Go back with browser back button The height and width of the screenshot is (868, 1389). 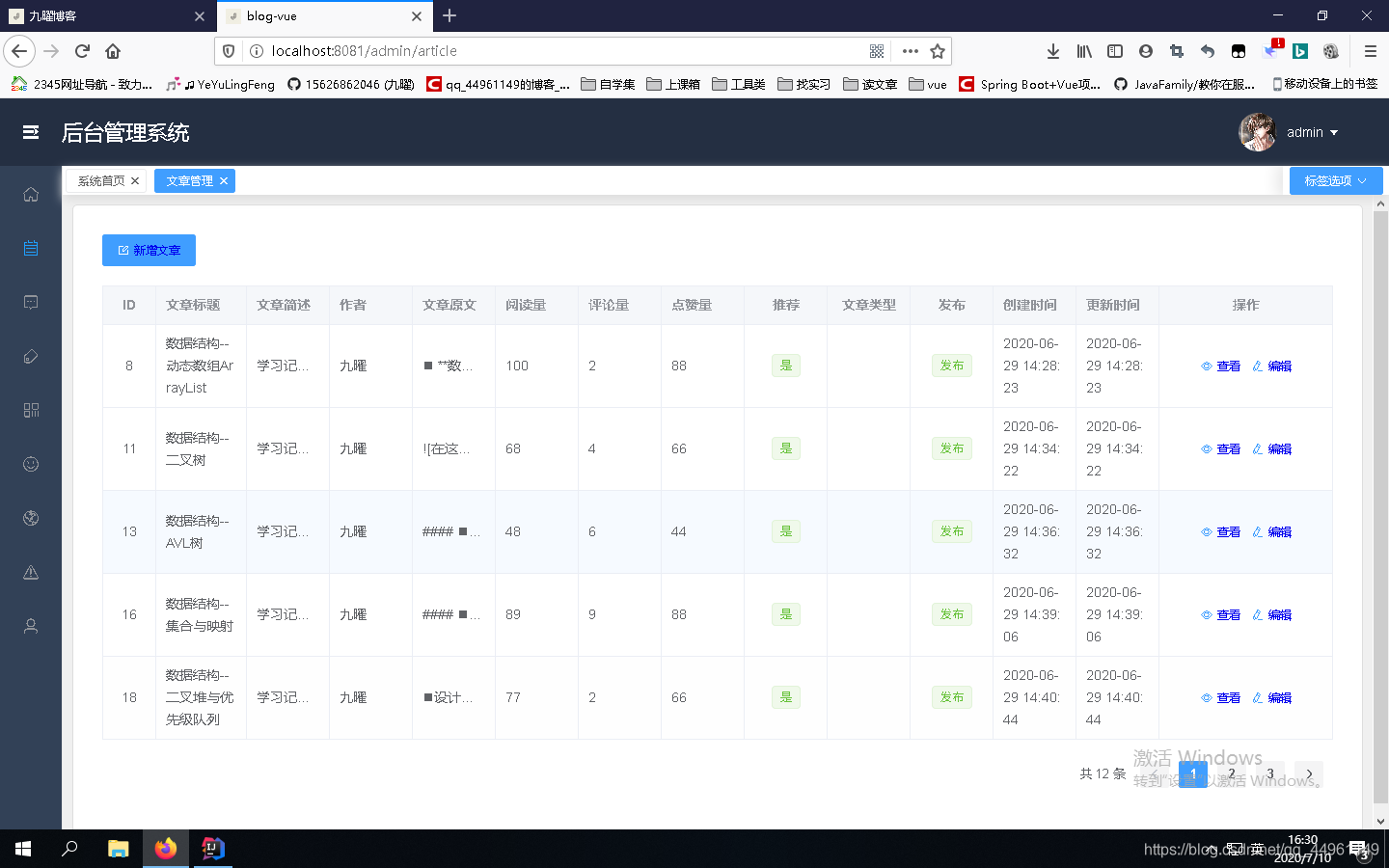[x=19, y=51]
